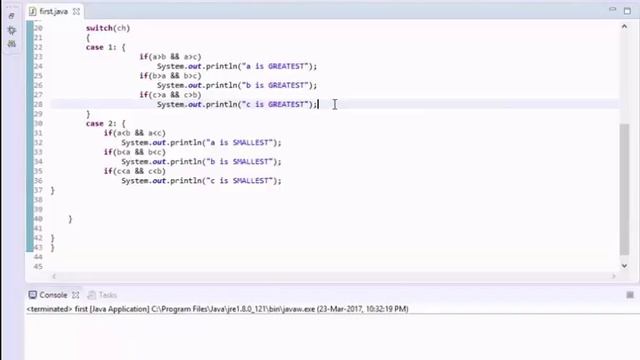Click the "a is SMALLEST" println line
The height and width of the screenshot is (360, 640).
pos(201,142)
